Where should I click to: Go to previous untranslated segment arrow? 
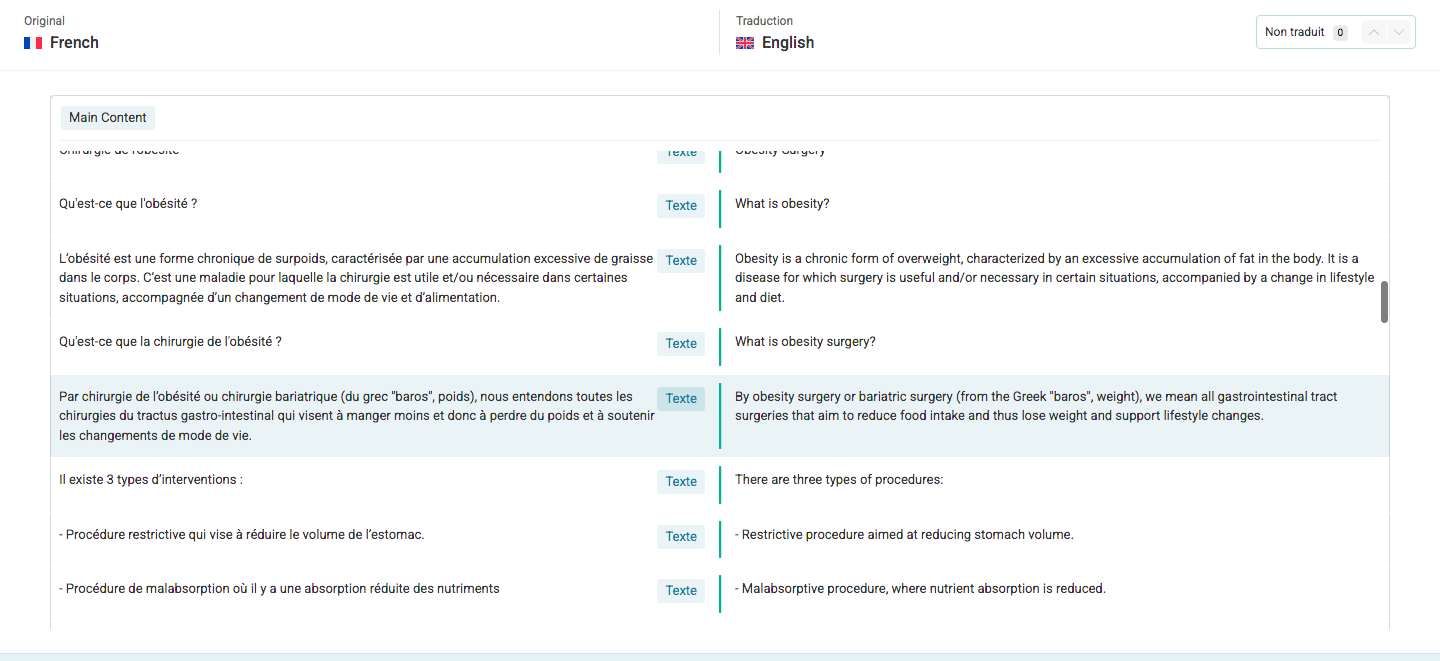point(1374,32)
